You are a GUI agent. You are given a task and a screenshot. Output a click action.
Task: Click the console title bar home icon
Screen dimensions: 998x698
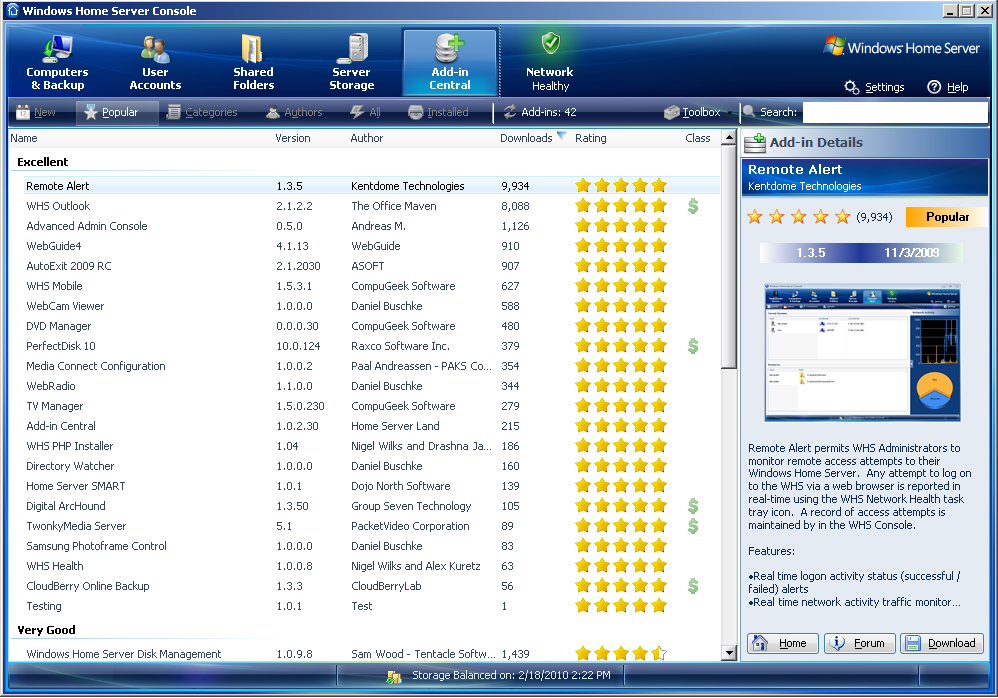[x=12, y=10]
